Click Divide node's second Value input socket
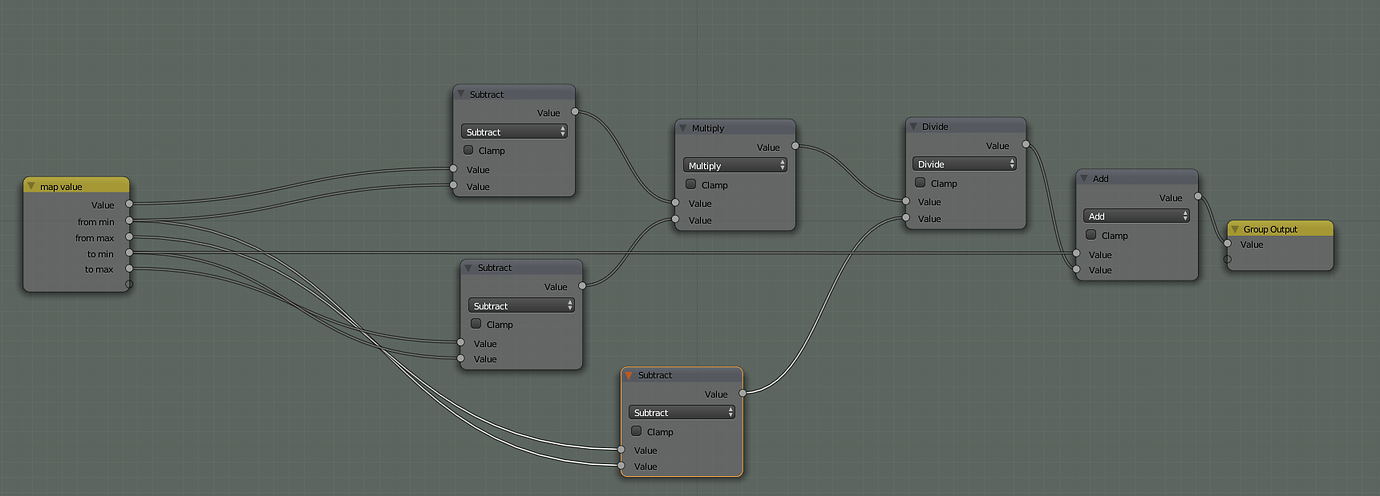This screenshot has width=1380, height=496. (x=905, y=217)
